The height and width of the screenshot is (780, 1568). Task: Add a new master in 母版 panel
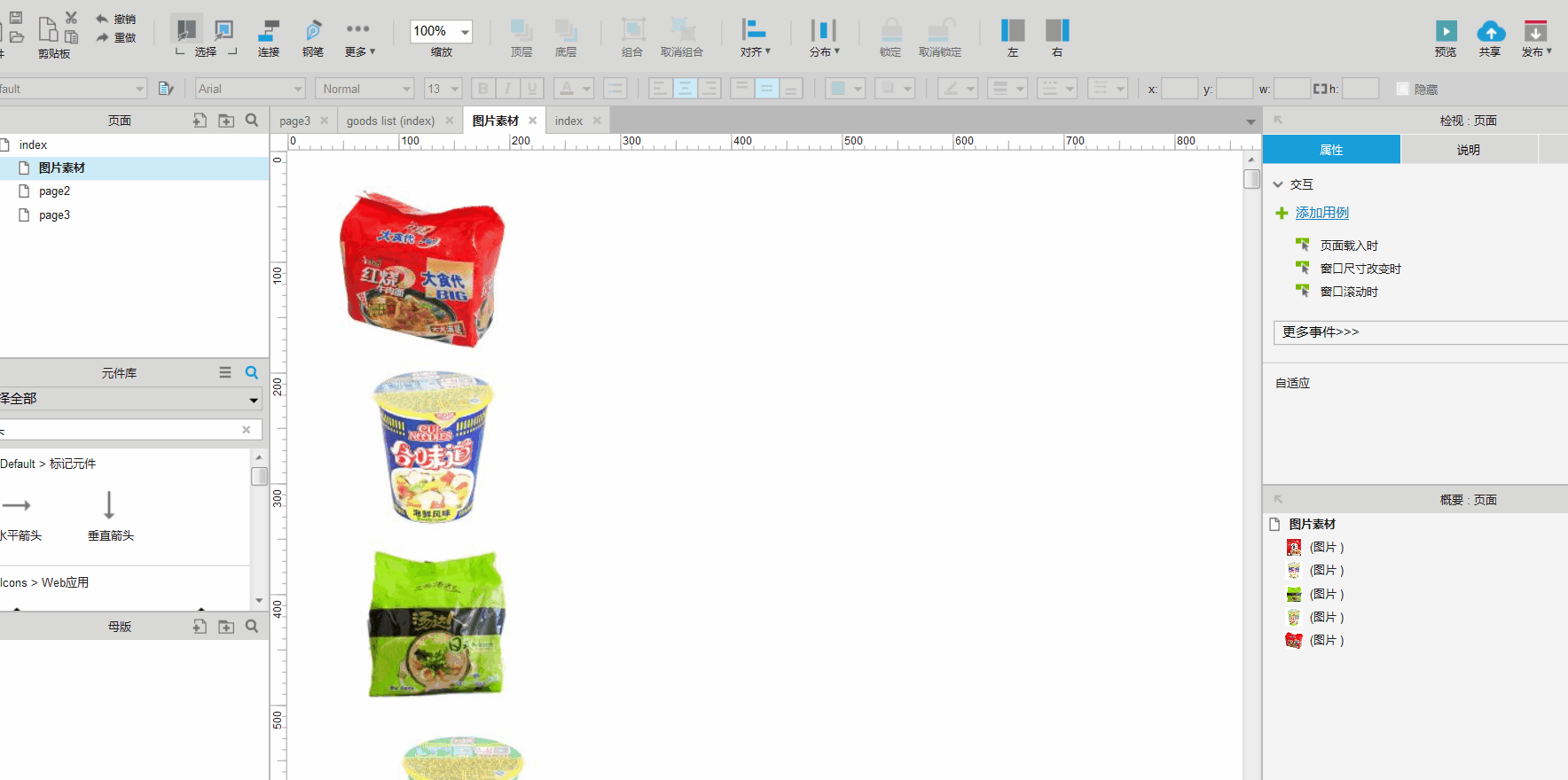tap(200, 627)
